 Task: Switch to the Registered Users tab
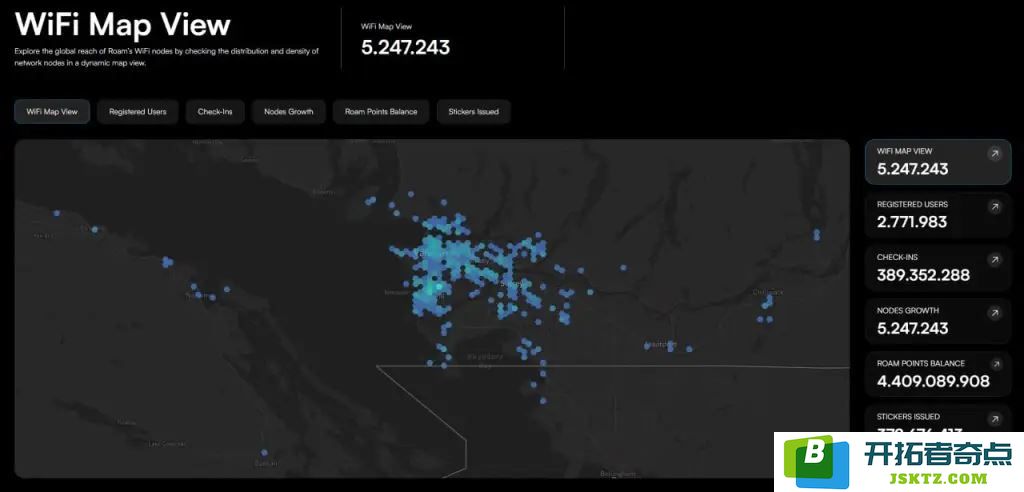(x=138, y=112)
